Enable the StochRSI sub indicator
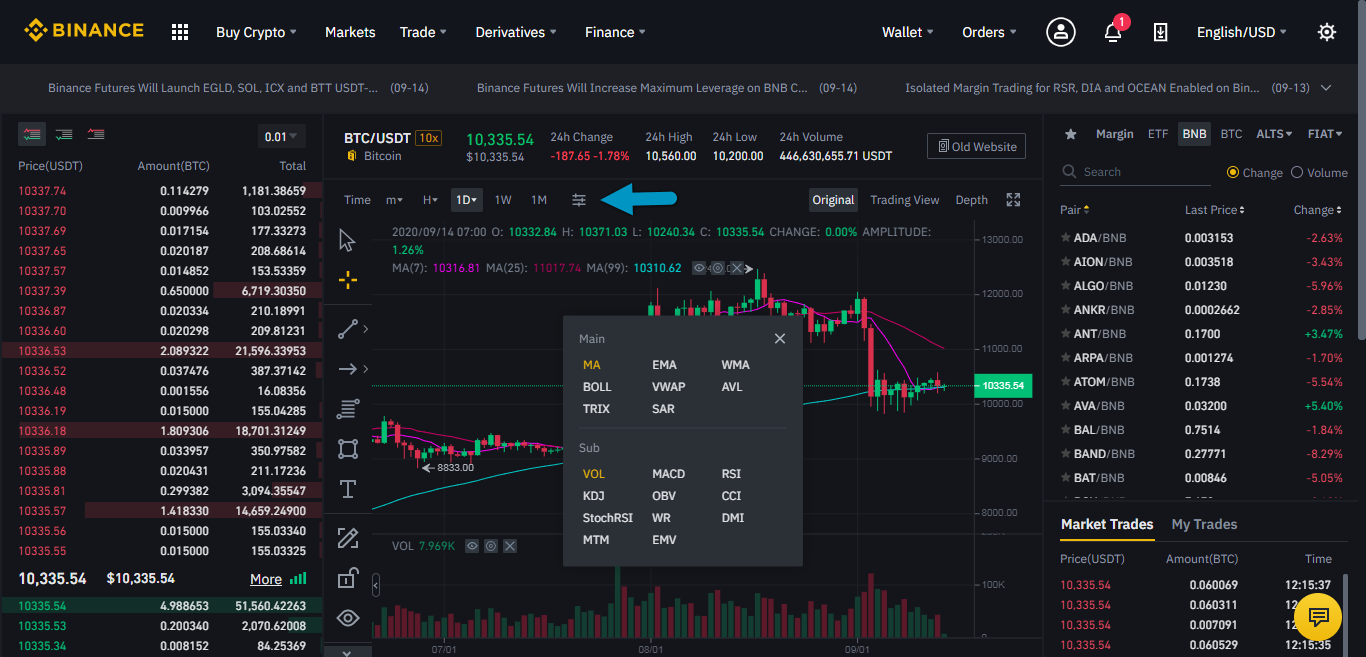This screenshot has height=657, width=1366. point(608,518)
